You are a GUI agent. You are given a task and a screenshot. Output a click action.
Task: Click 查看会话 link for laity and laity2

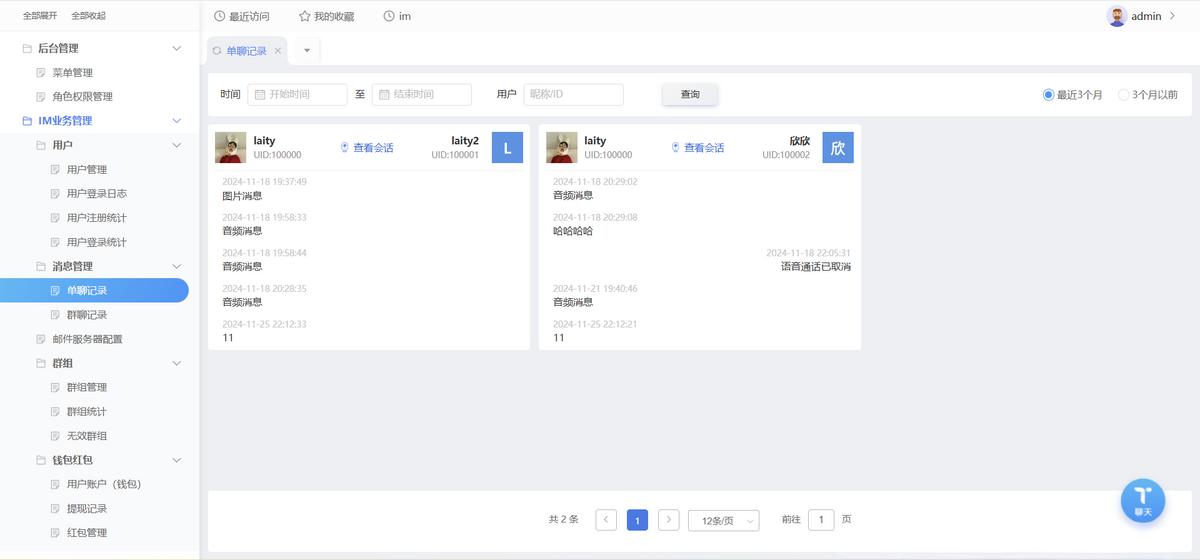pyautogui.click(x=367, y=148)
